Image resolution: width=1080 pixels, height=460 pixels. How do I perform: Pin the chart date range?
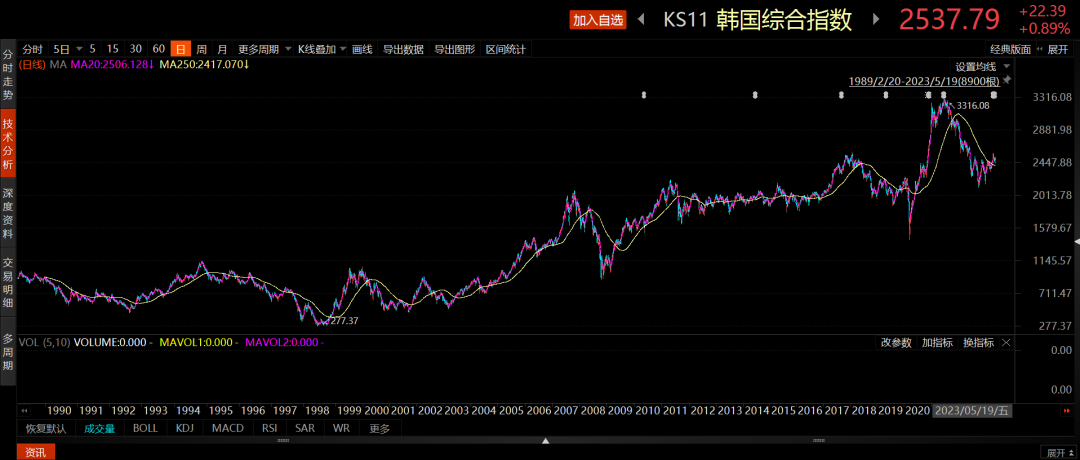[1006, 81]
